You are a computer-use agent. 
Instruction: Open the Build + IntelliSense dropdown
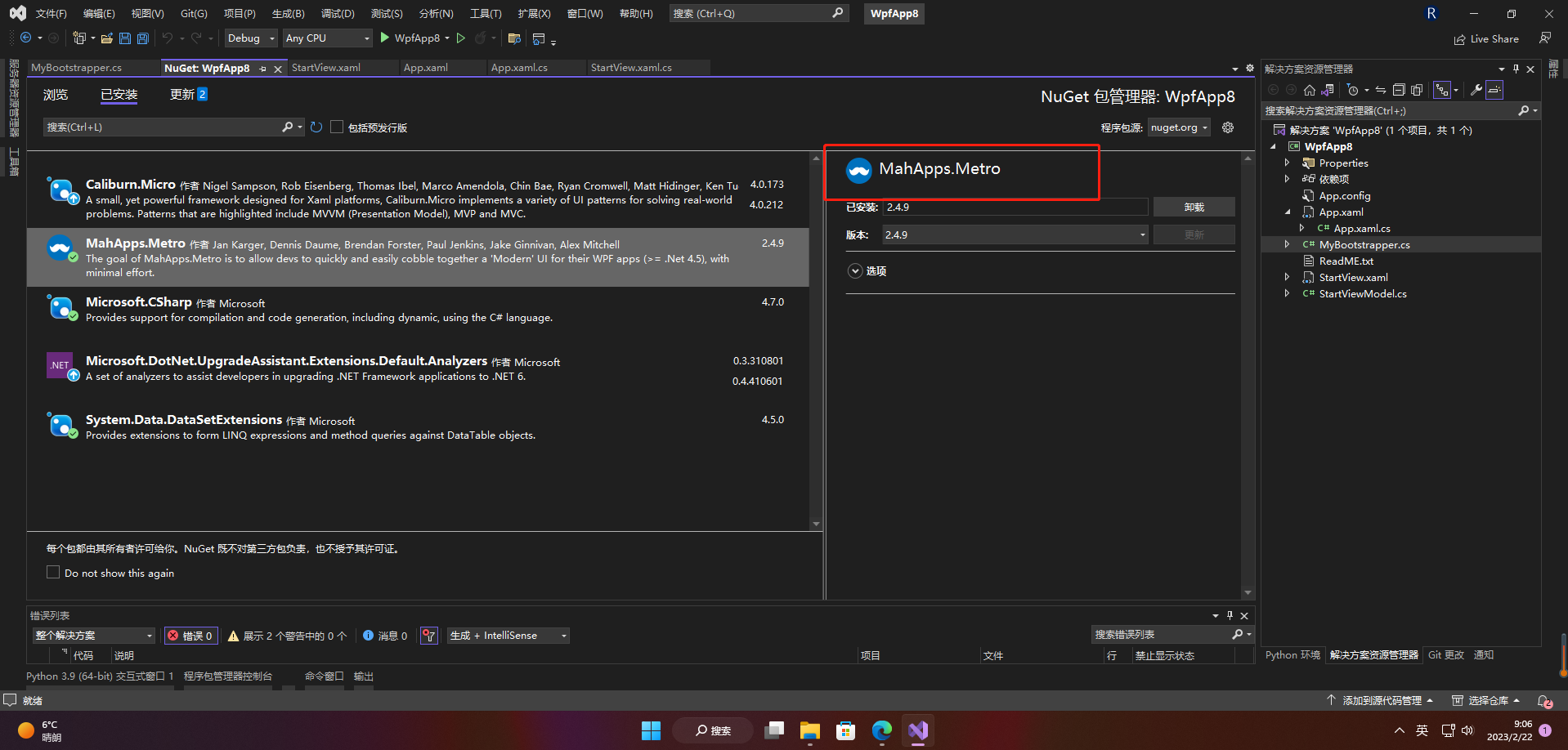[508, 636]
